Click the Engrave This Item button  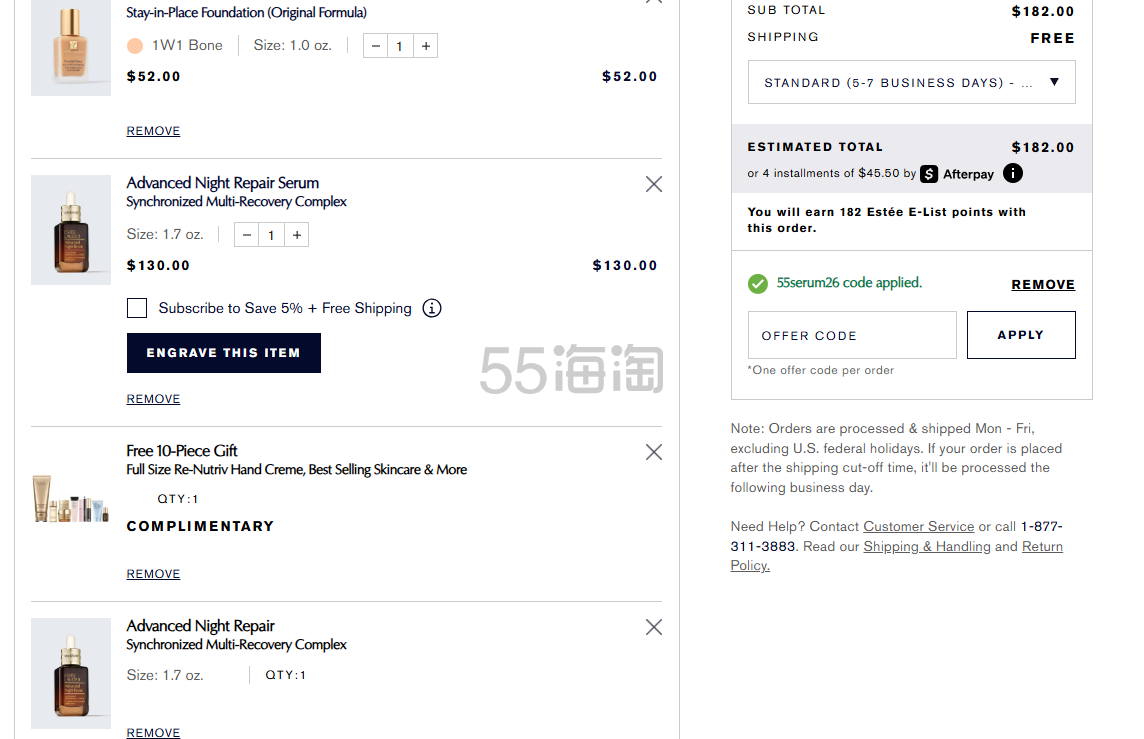pos(223,353)
